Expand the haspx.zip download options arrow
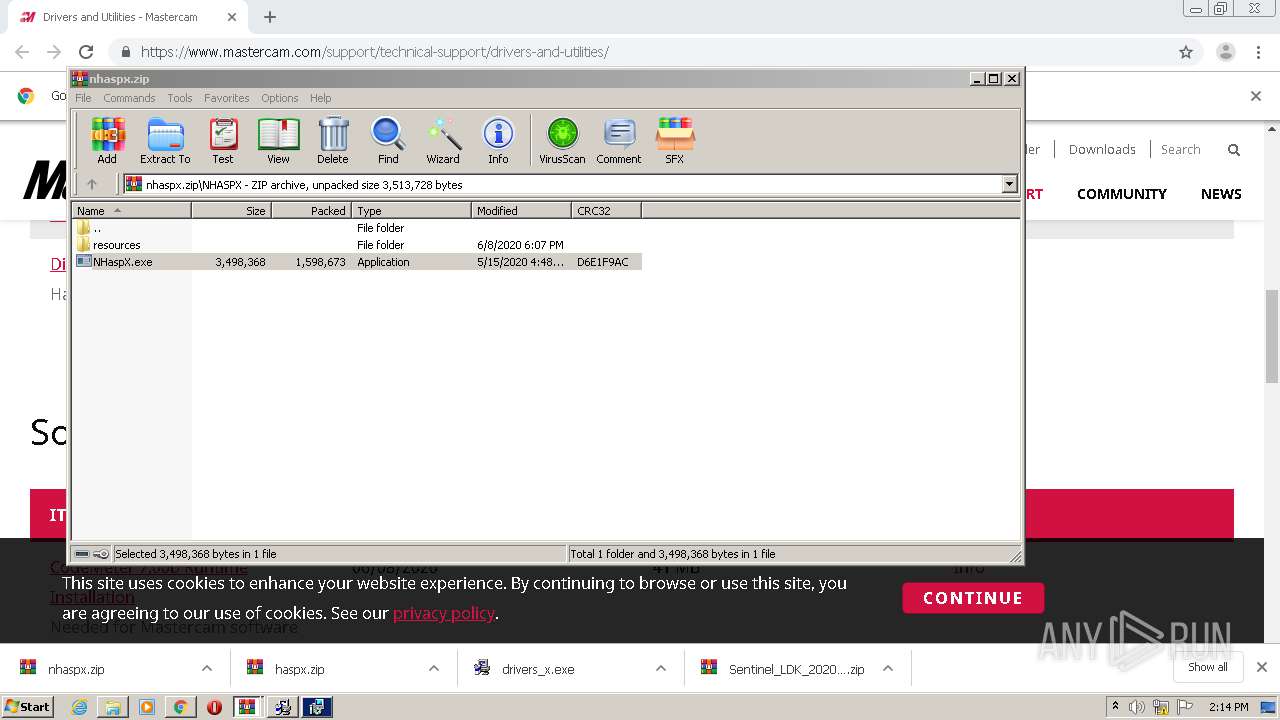 point(434,669)
